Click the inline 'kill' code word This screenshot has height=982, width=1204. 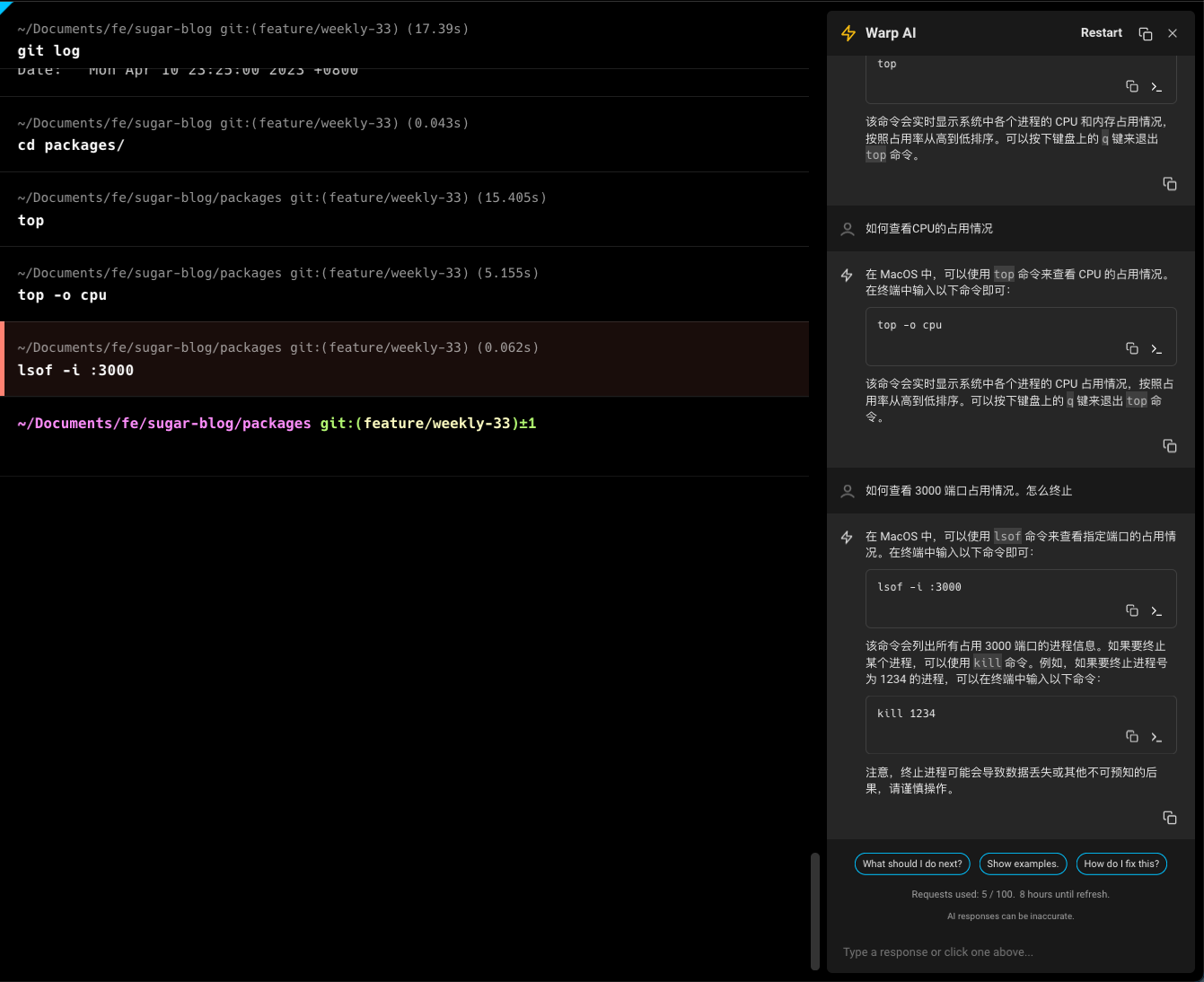pyautogui.click(x=987, y=662)
